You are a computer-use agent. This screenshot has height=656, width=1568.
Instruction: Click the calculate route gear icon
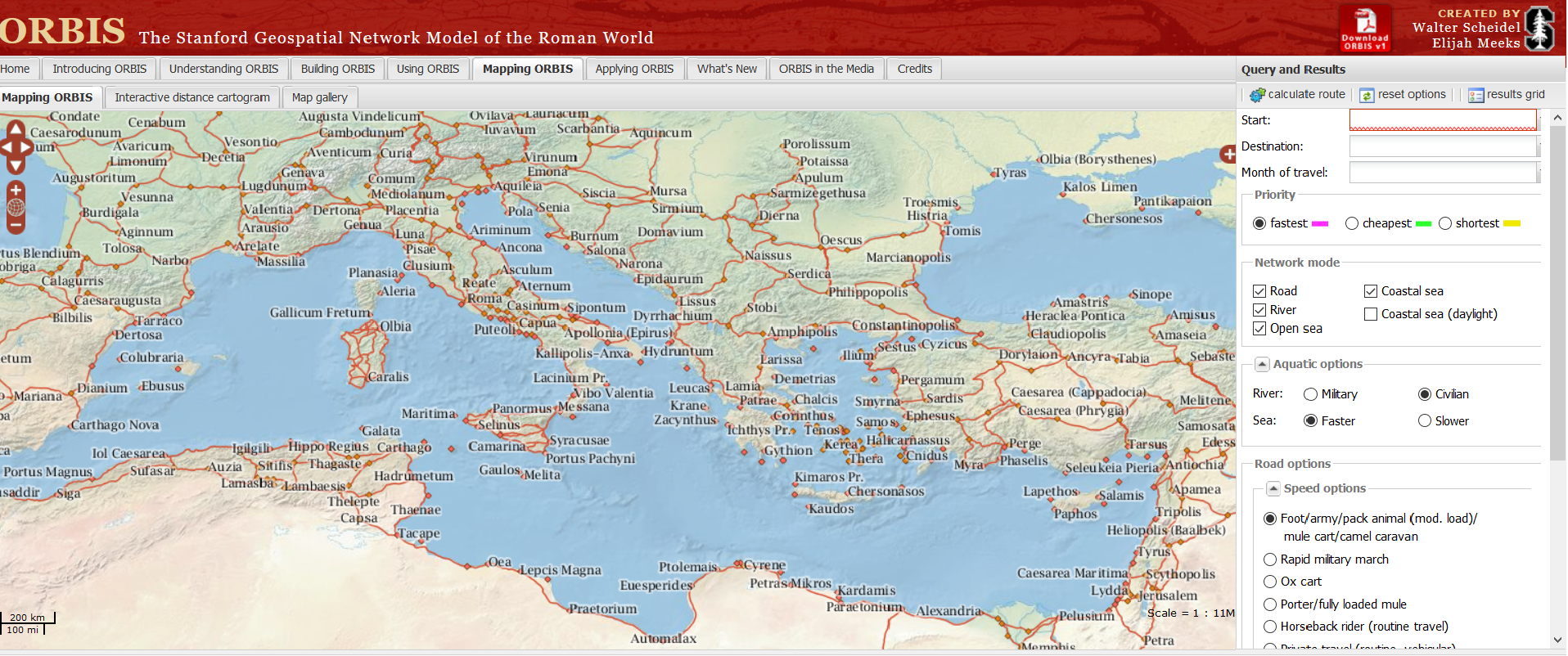tap(1258, 95)
